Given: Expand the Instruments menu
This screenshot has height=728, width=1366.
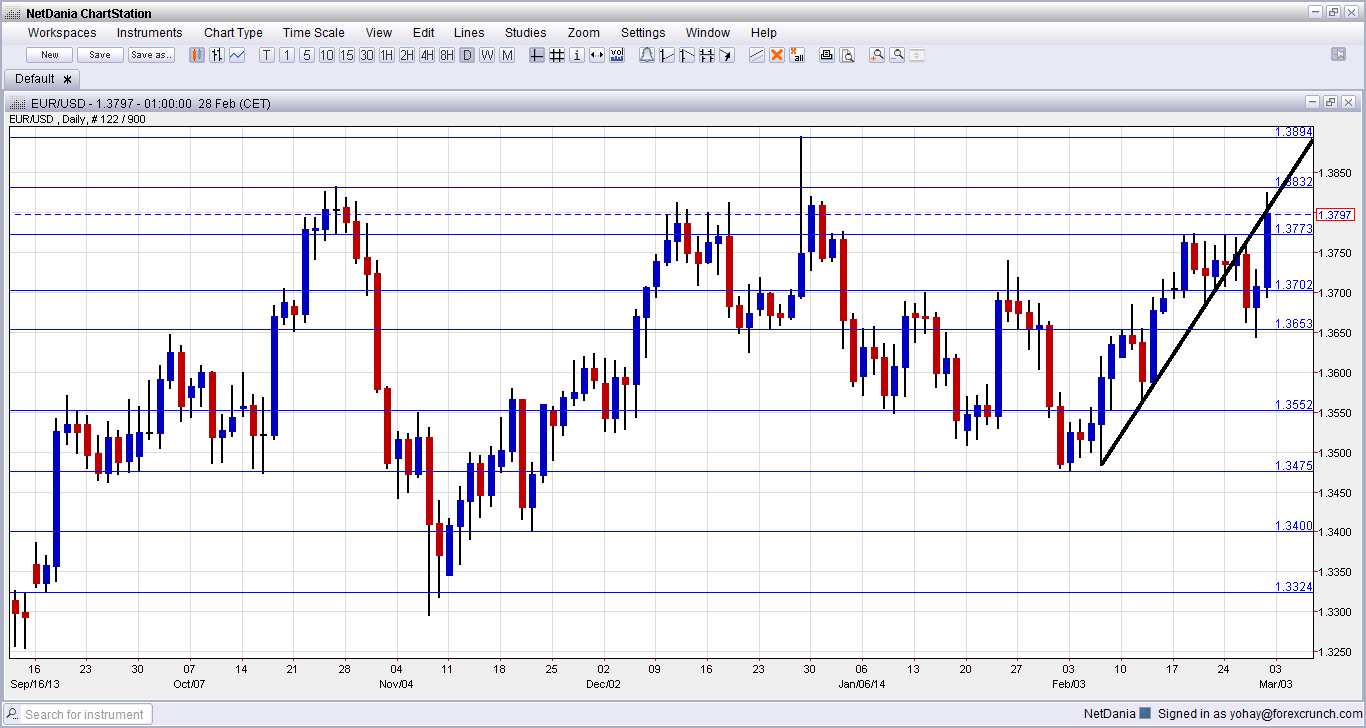Looking at the screenshot, I should coord(150,33).
